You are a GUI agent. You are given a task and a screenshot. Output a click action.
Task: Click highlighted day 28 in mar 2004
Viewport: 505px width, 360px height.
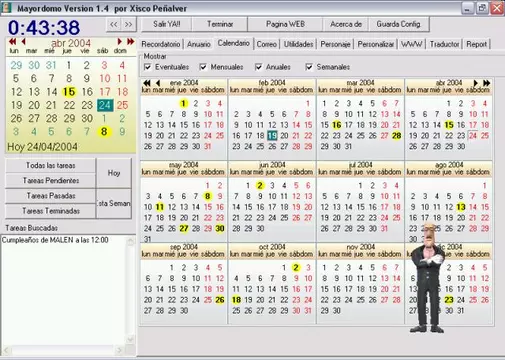click(396, 136)
